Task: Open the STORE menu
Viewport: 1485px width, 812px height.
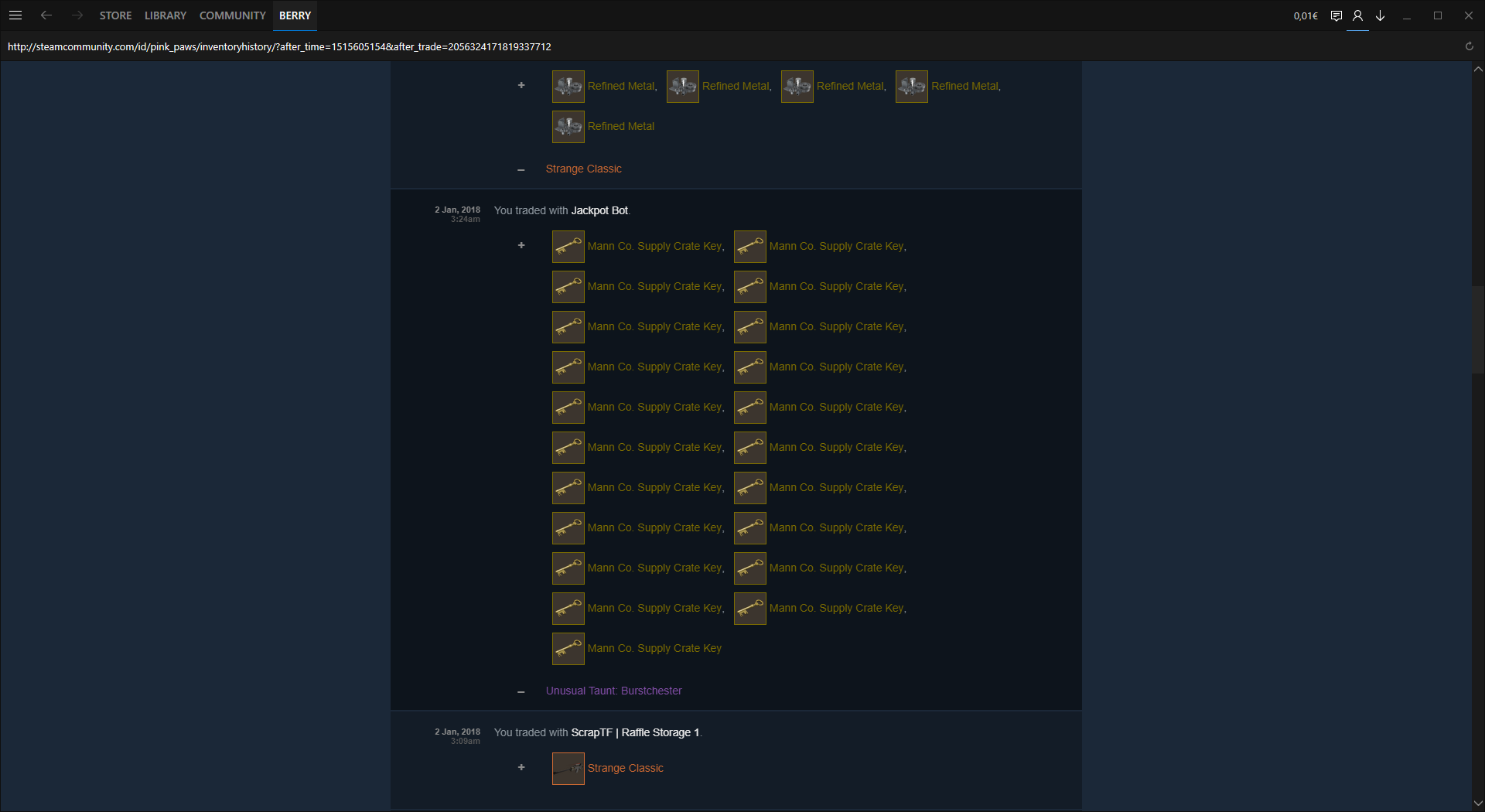Action: (x=115, y=15)
